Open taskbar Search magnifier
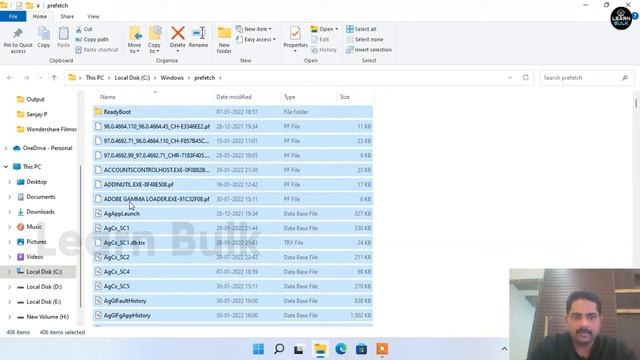Image resolution: width=640 pixels, height=360 pixels. tap(279, 349)
